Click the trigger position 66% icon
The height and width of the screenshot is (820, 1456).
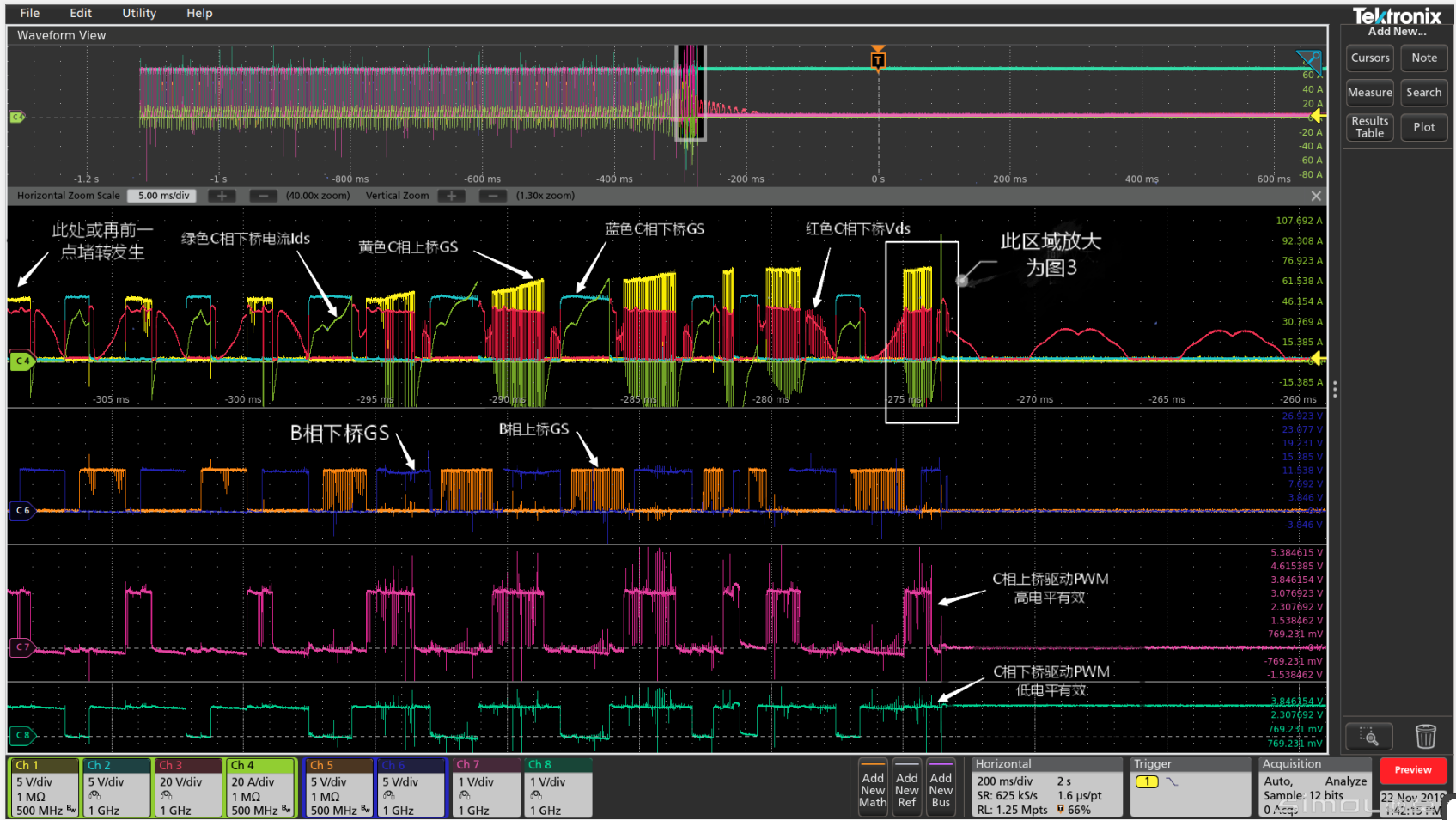1061,810
